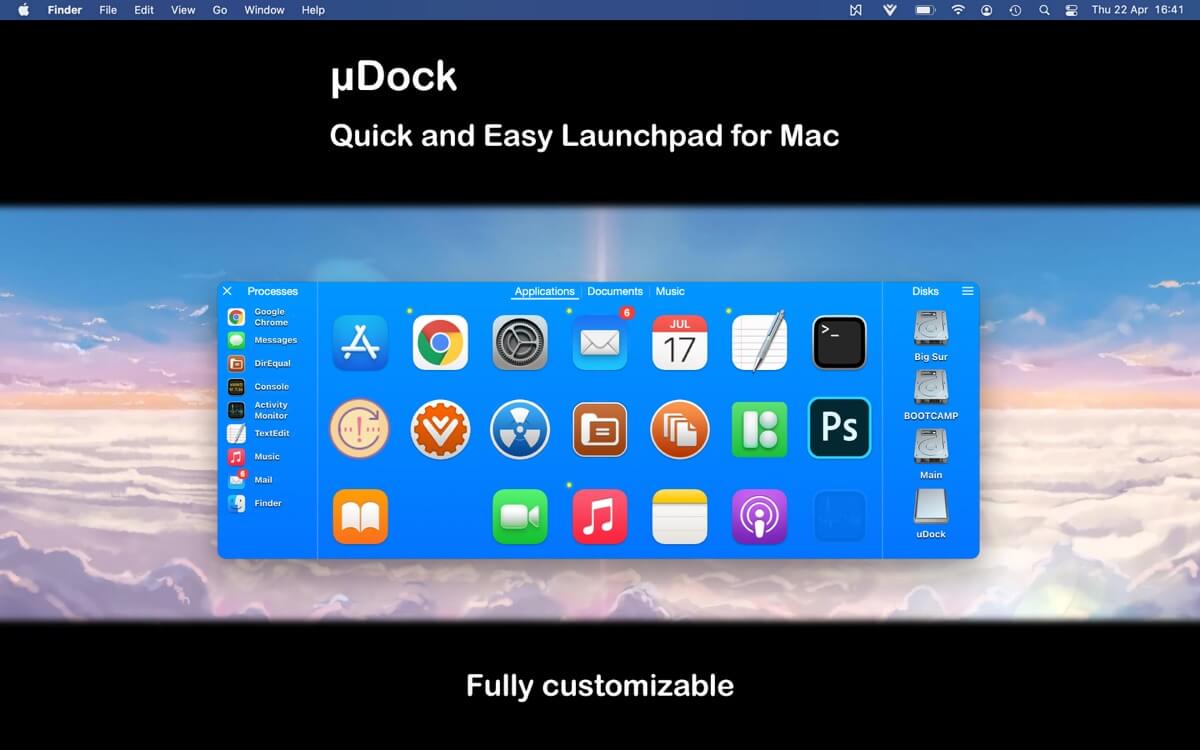Open the Calendar icon showing JUL 17
The width and height of the screenshot is (1200, 750).
(680, 343)
